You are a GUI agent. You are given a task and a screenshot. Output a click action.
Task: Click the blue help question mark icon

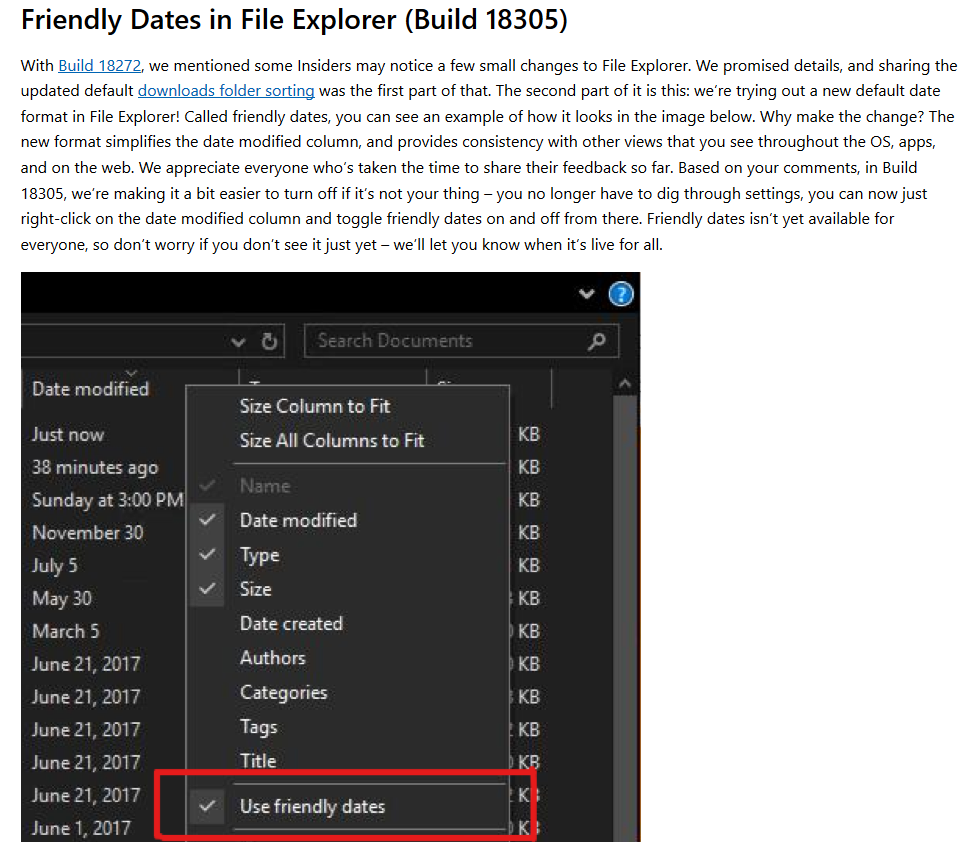(621, 294)
